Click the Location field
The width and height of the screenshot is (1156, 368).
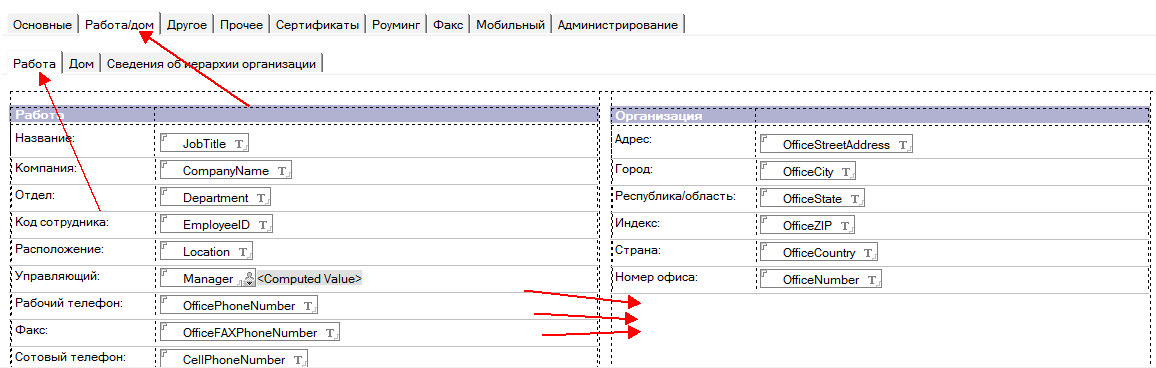206,251
